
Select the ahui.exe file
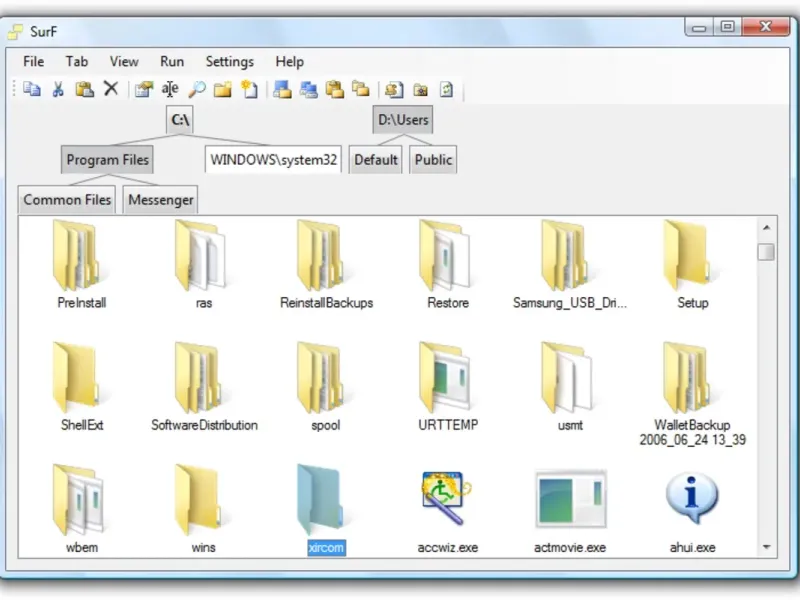[692, 512]
